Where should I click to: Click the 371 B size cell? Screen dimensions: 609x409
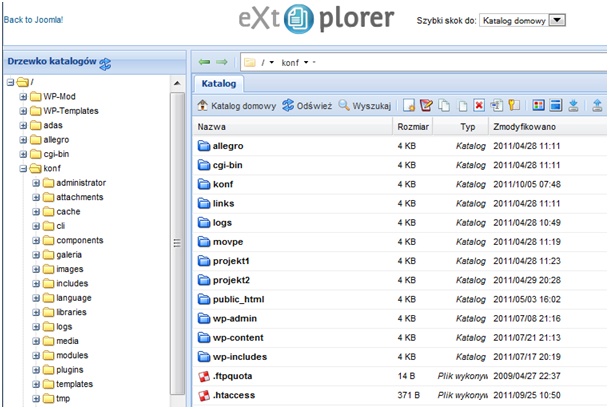[409, 395]
